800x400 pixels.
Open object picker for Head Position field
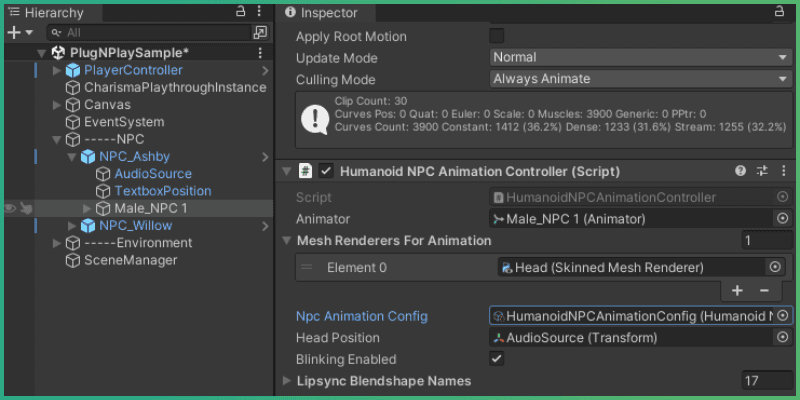point(783,338)
